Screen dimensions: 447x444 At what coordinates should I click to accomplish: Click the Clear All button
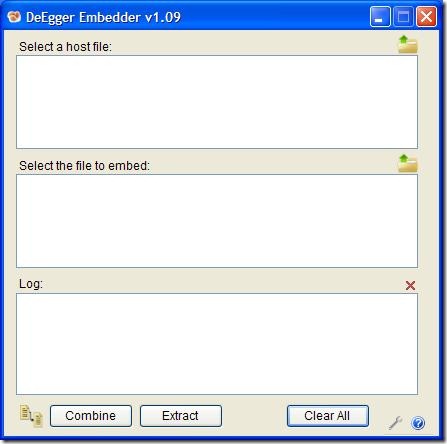click(x=328, y=416)
